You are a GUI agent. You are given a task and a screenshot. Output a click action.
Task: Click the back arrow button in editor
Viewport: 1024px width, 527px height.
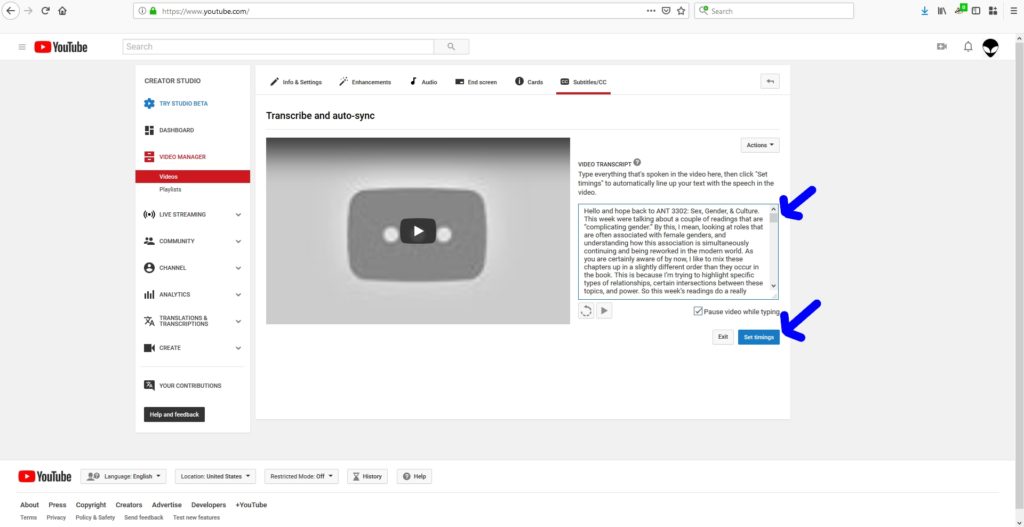click(769, 82)
